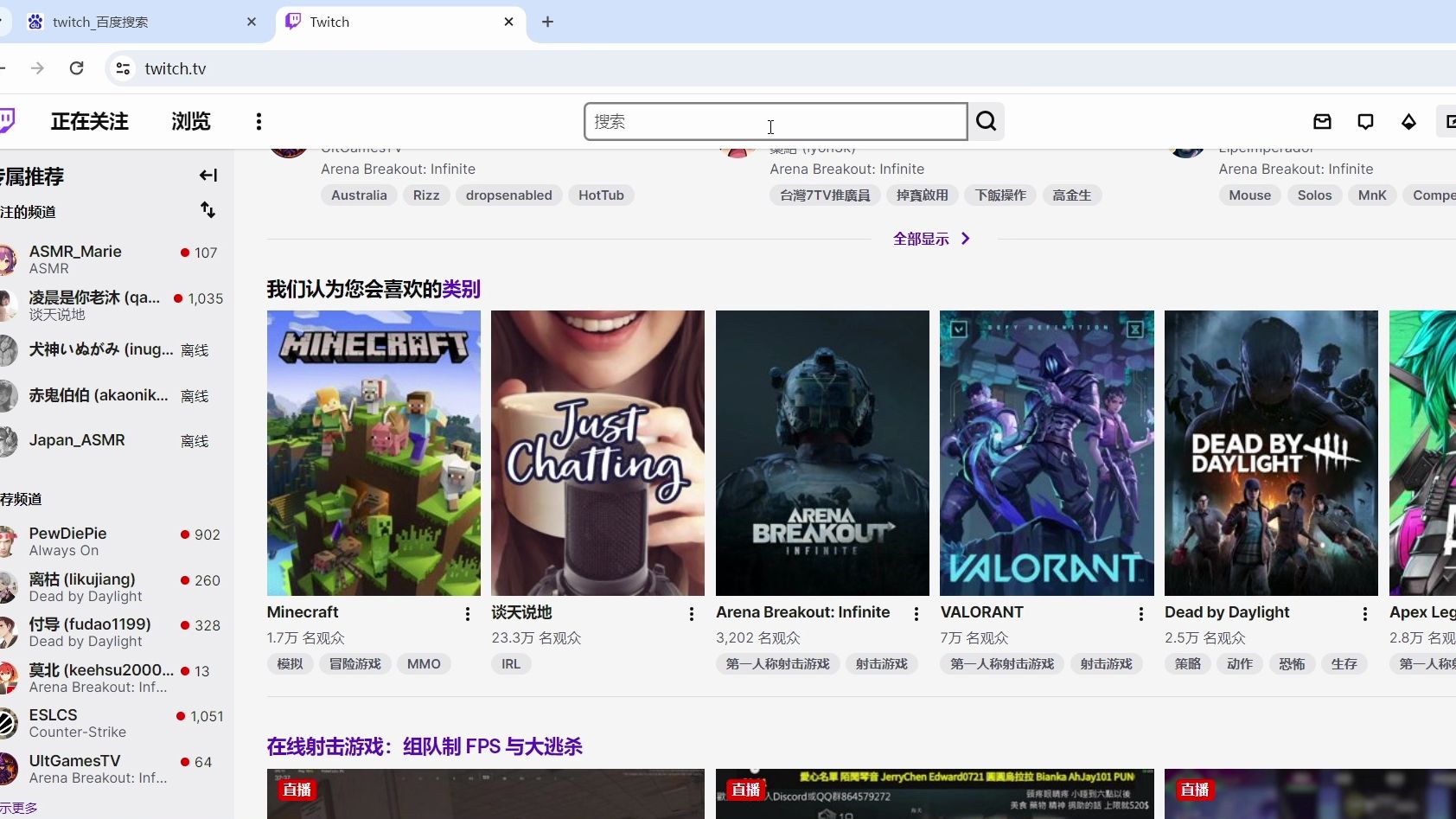The height and width of the screenshot is (819, 1456).
Task: Open 正在关注 following page
Action: click(x=89, y=122)
